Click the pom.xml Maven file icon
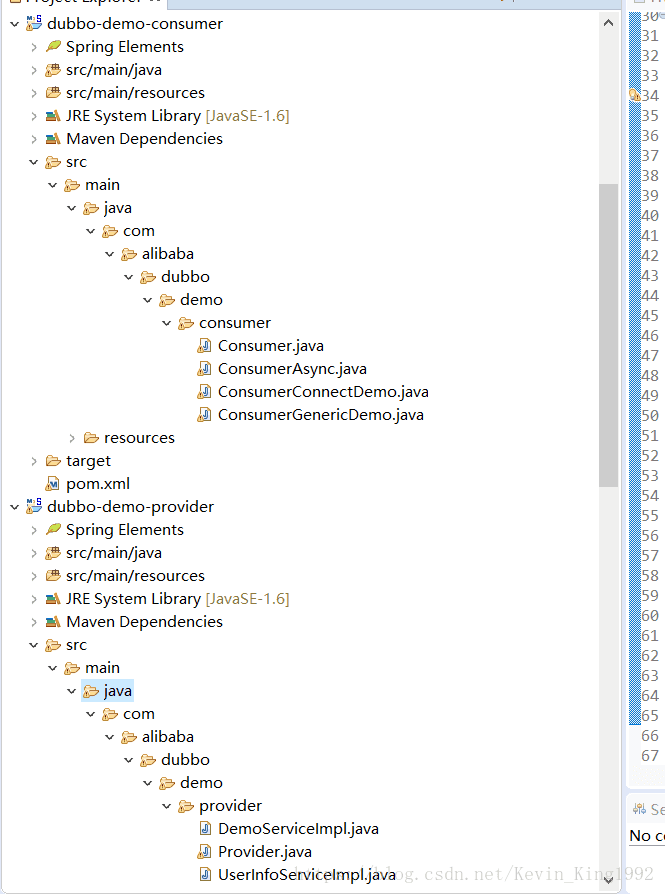 click(x=52, y=483)
